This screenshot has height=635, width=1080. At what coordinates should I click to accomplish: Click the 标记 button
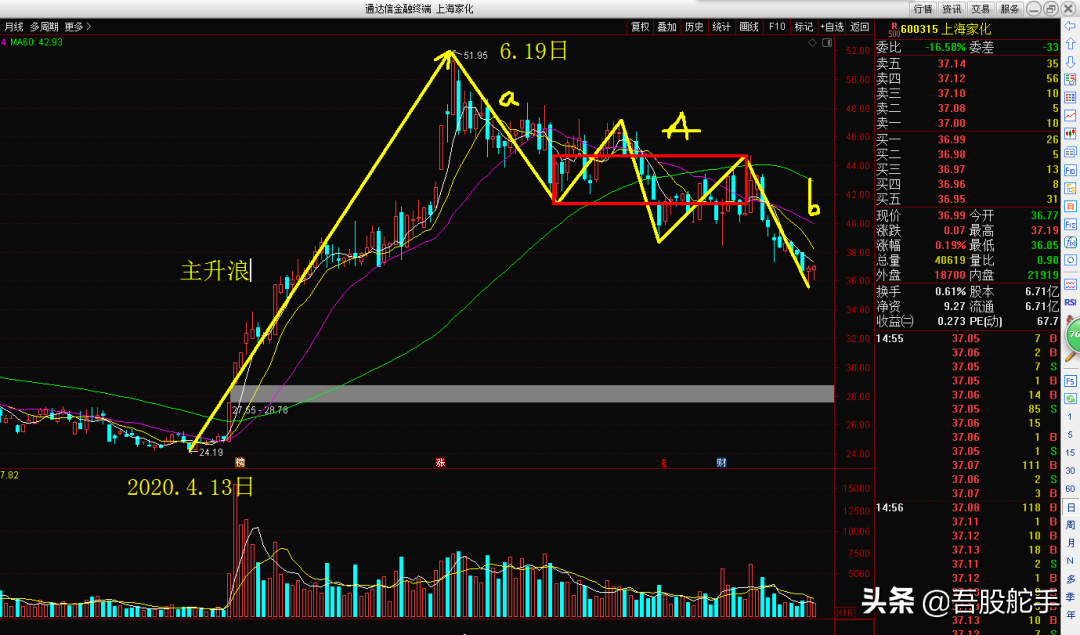804,27
